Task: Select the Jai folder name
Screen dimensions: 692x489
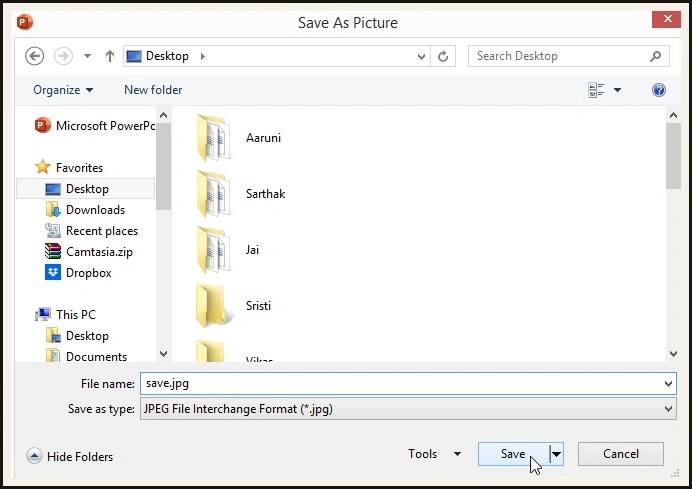Action: coord(252,250)
